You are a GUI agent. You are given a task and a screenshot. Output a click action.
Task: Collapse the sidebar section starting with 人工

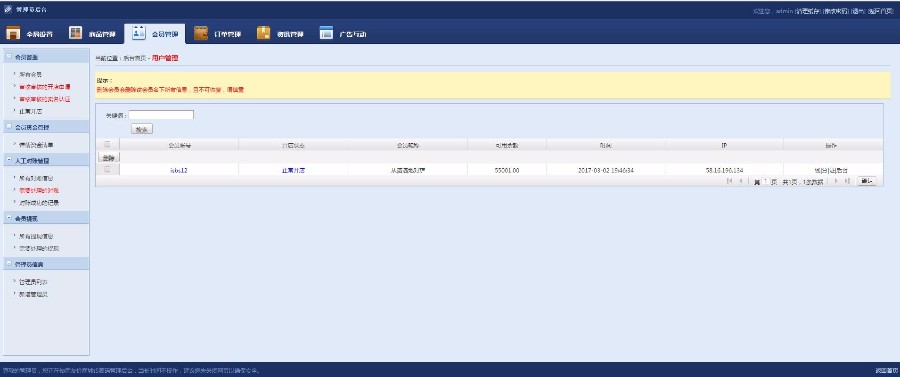9,161
